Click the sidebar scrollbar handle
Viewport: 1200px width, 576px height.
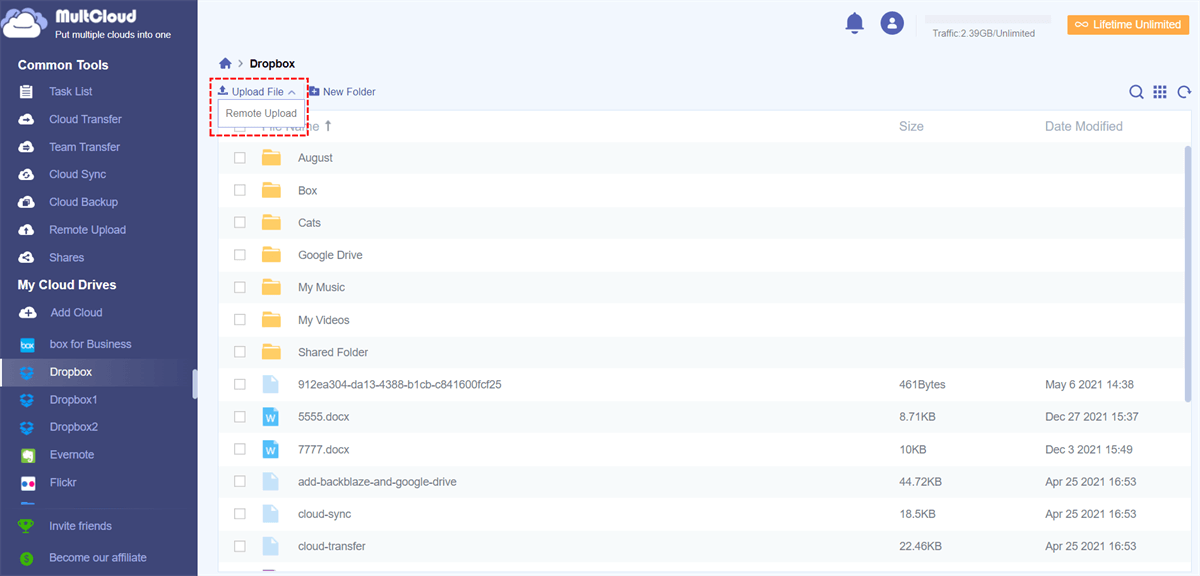195,384
